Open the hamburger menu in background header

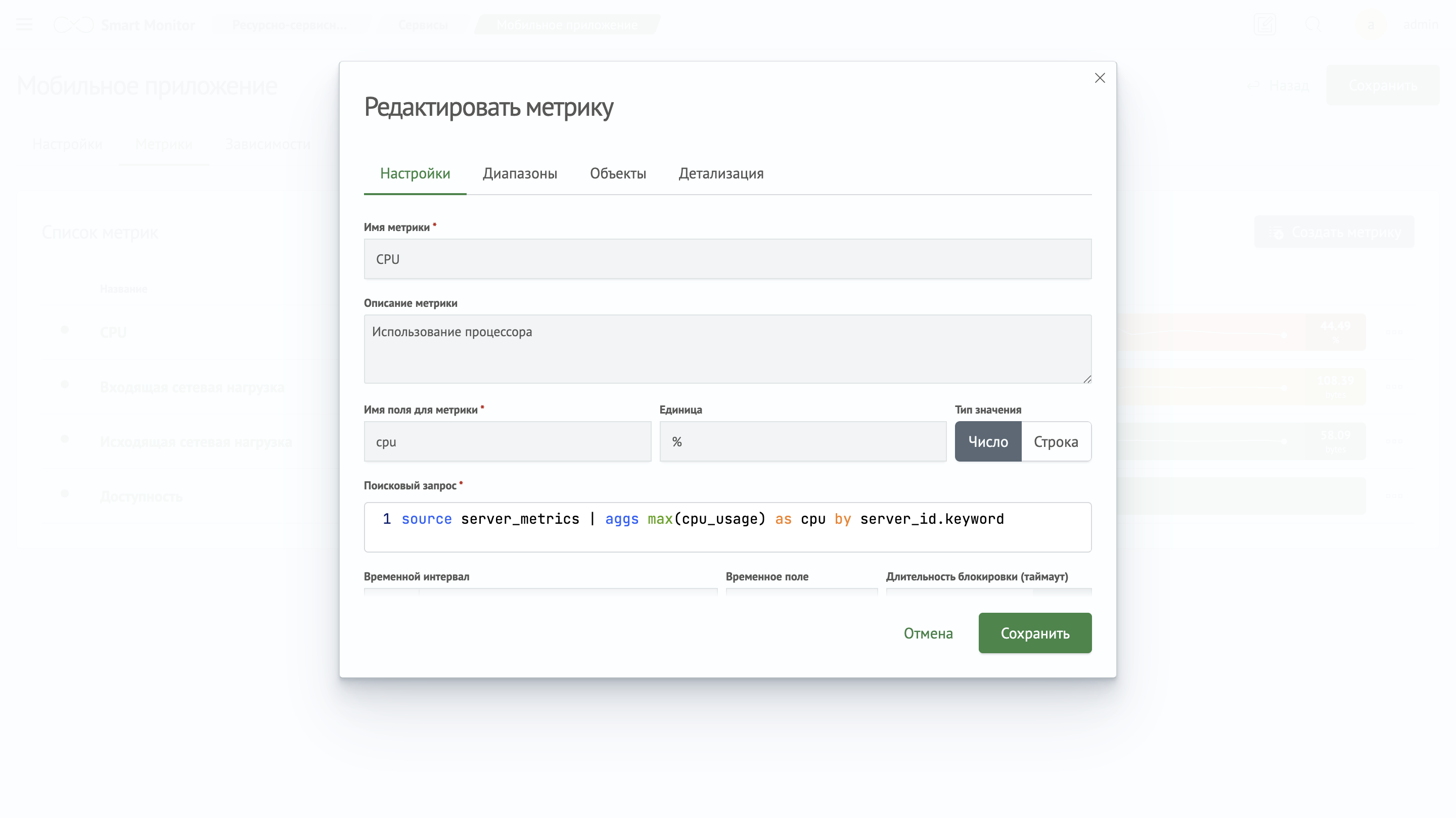click(x=24, y=24)
